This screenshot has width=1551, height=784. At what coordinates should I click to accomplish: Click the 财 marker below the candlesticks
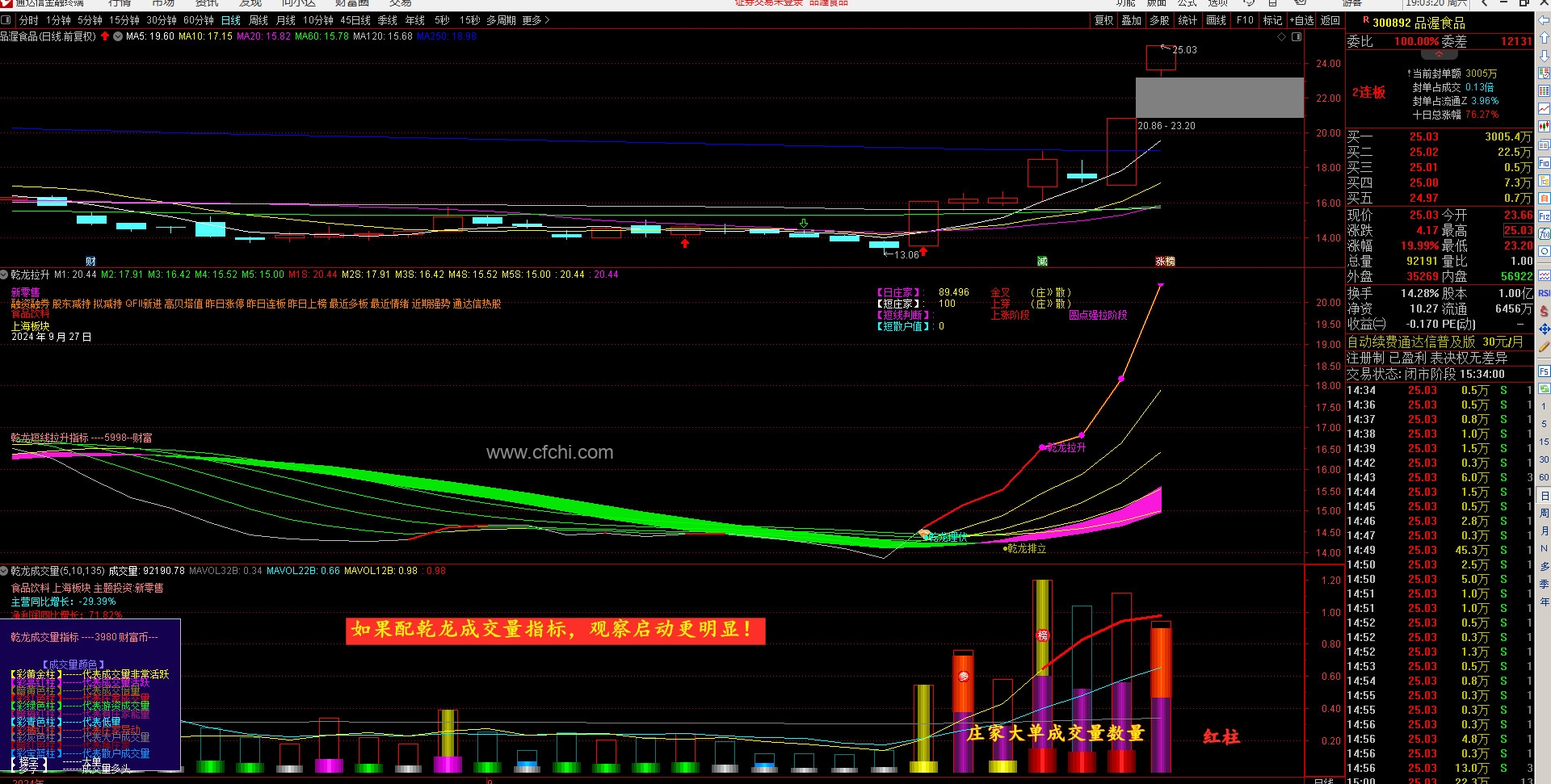click(90, 261)
